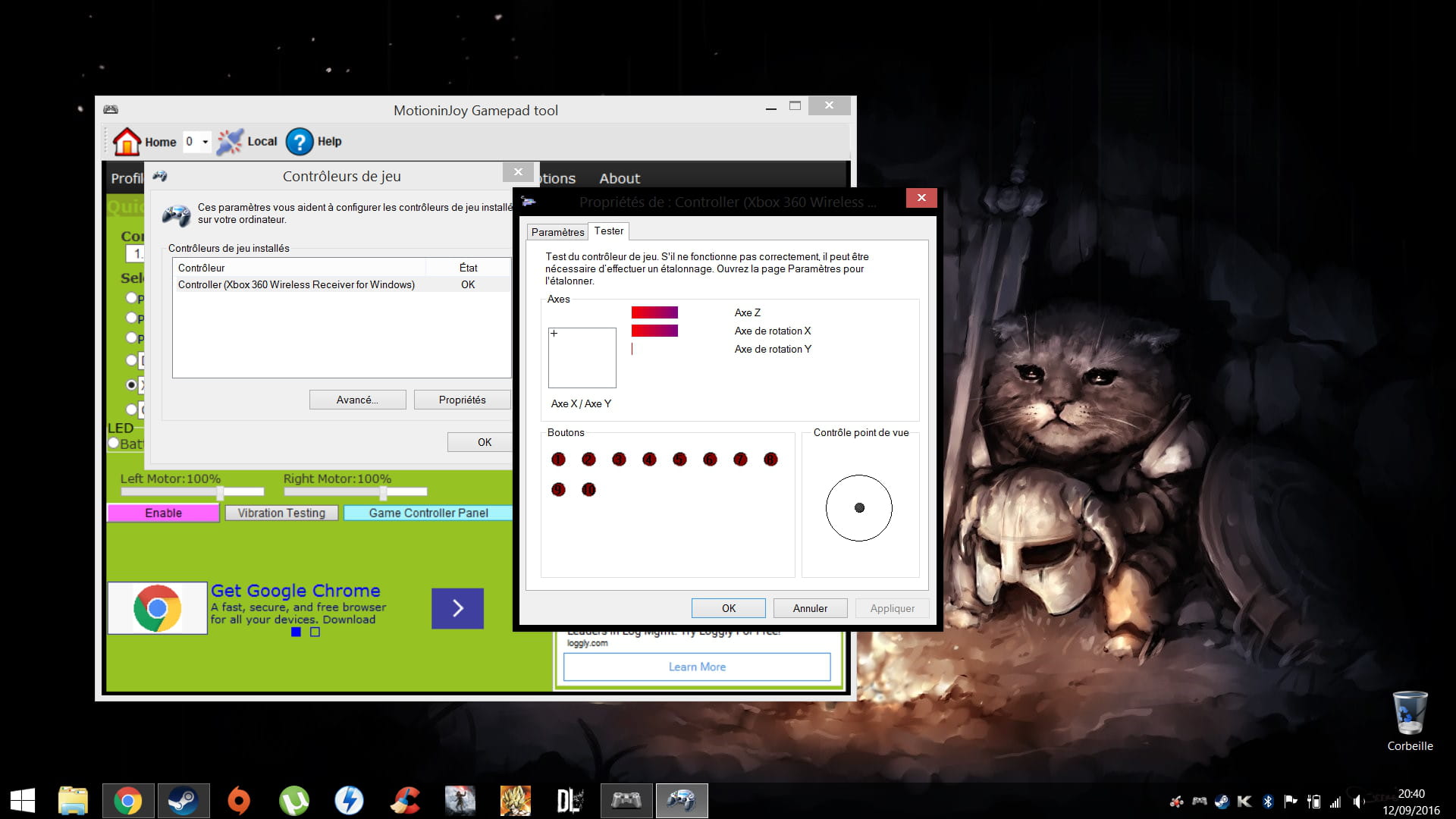Click the loggly.com link

click(x=587, y=643)
